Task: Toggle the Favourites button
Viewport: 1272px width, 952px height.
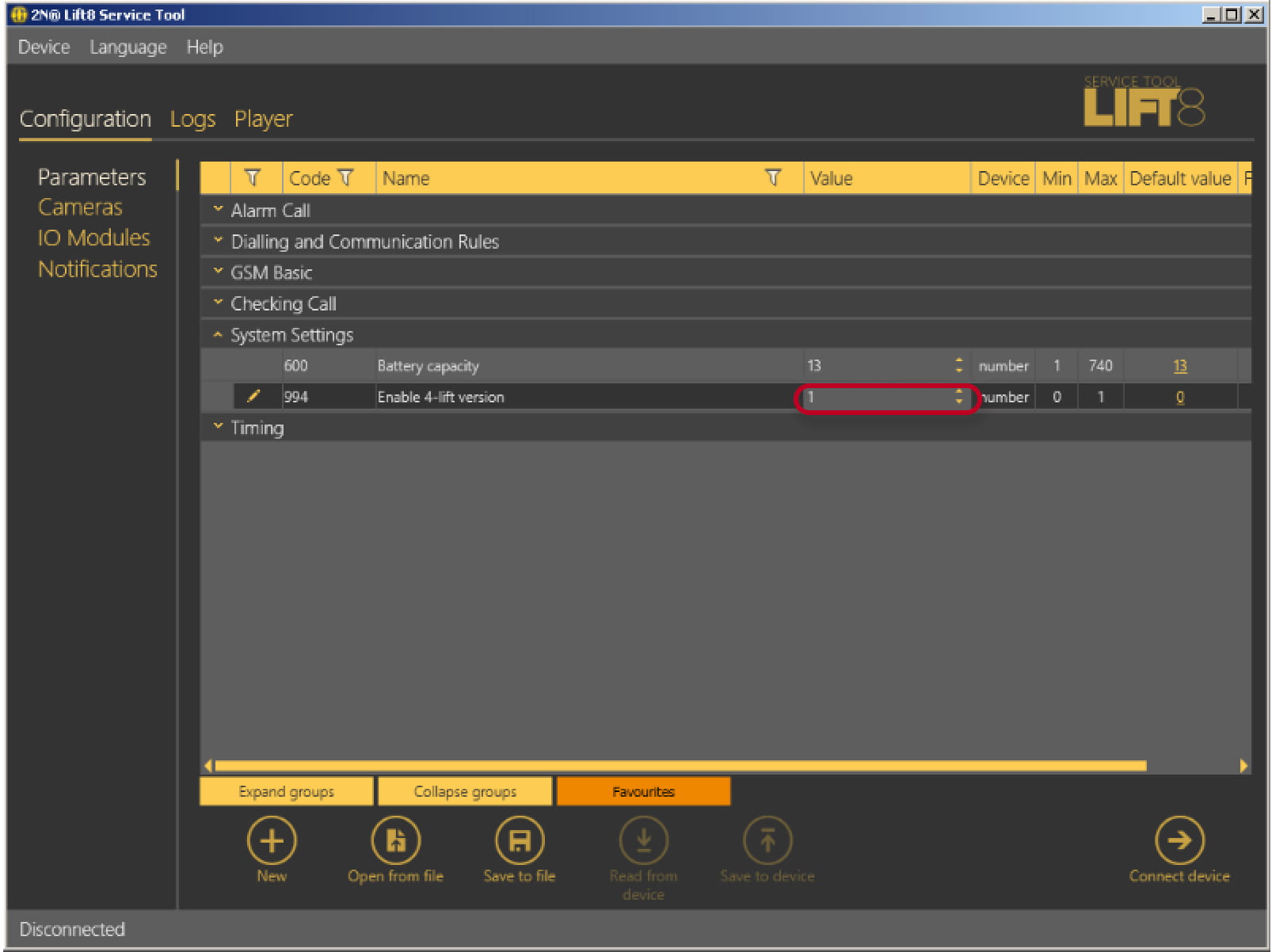Action: 643,791
